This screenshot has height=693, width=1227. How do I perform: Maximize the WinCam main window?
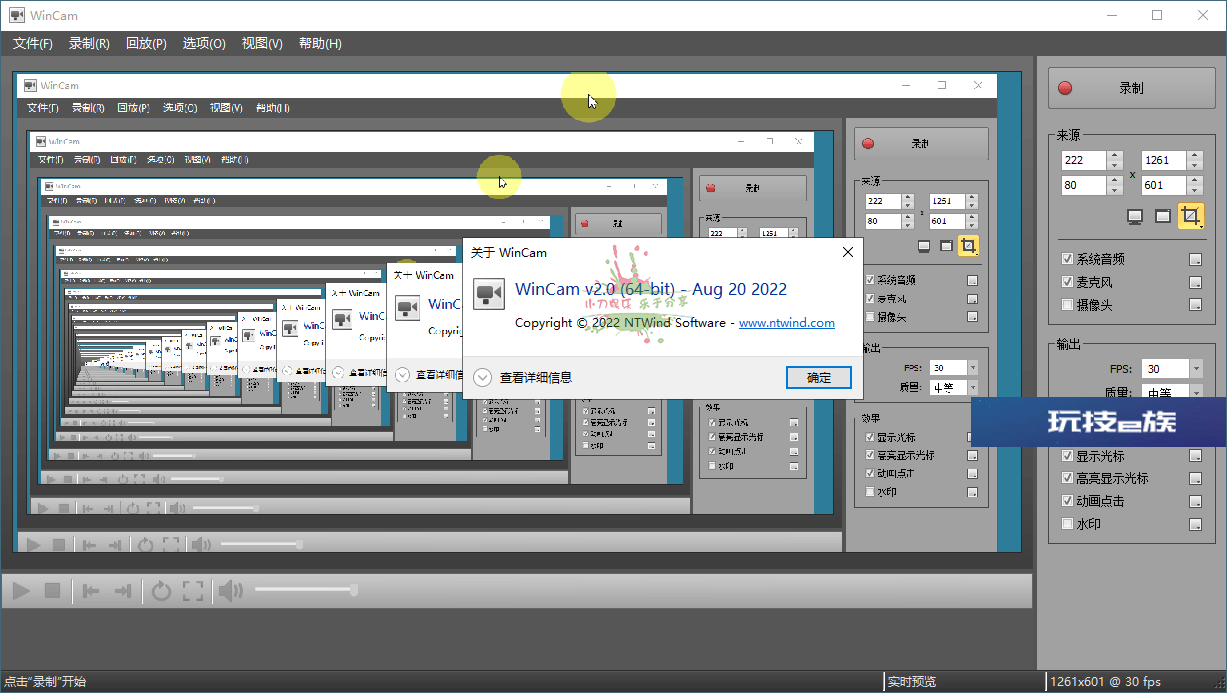coord(1157,15)
